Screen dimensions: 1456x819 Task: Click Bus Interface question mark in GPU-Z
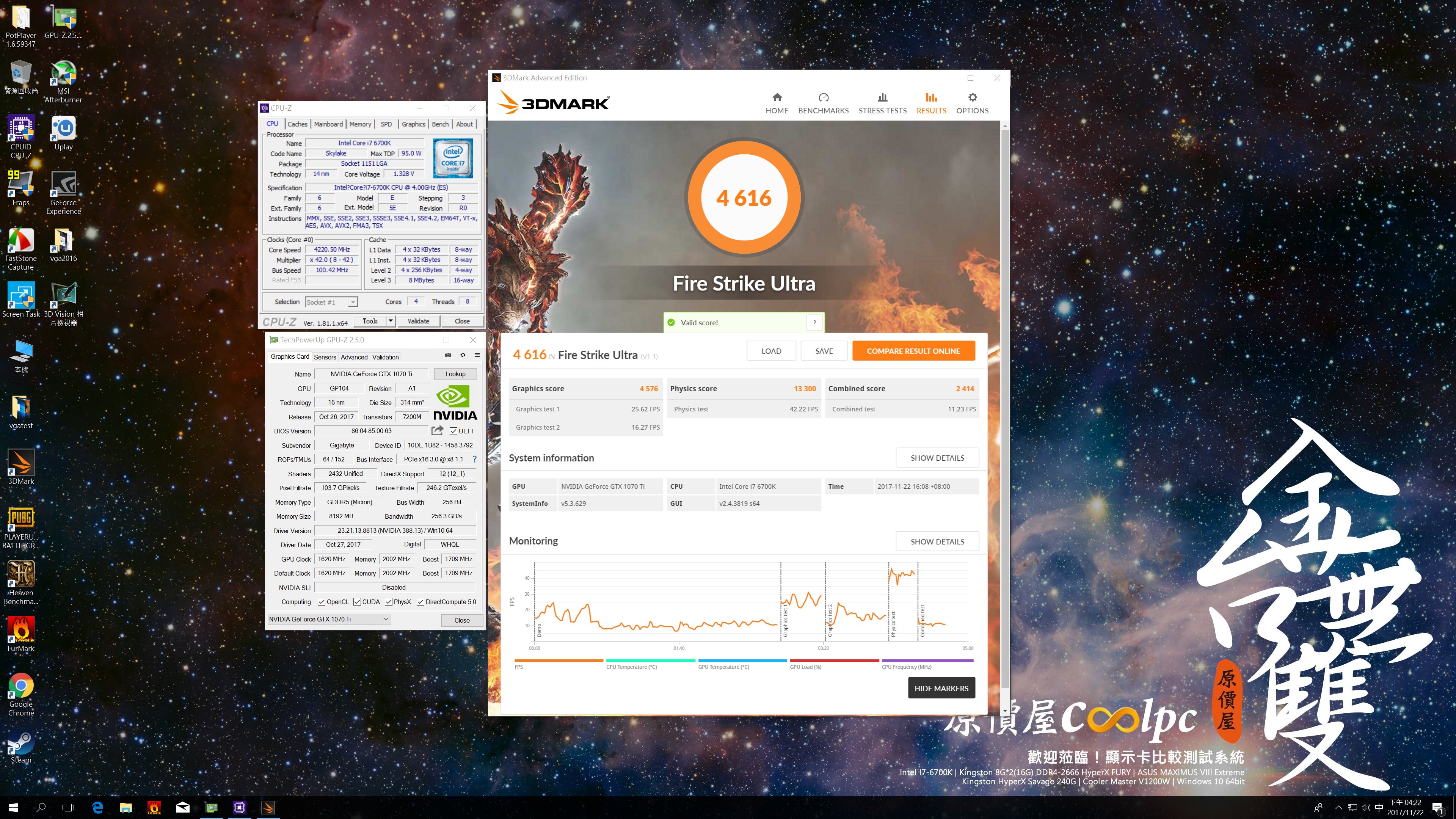(474, 460)
